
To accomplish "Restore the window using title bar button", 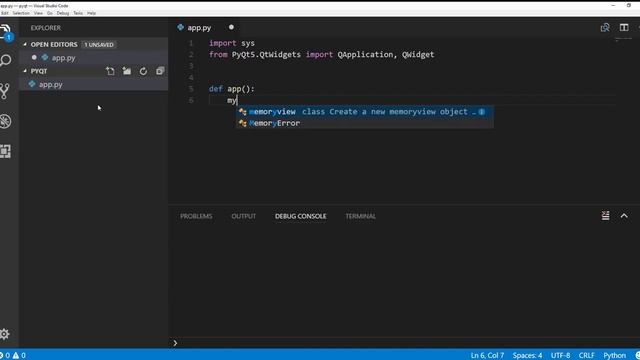I will click(x=629, y=5).
